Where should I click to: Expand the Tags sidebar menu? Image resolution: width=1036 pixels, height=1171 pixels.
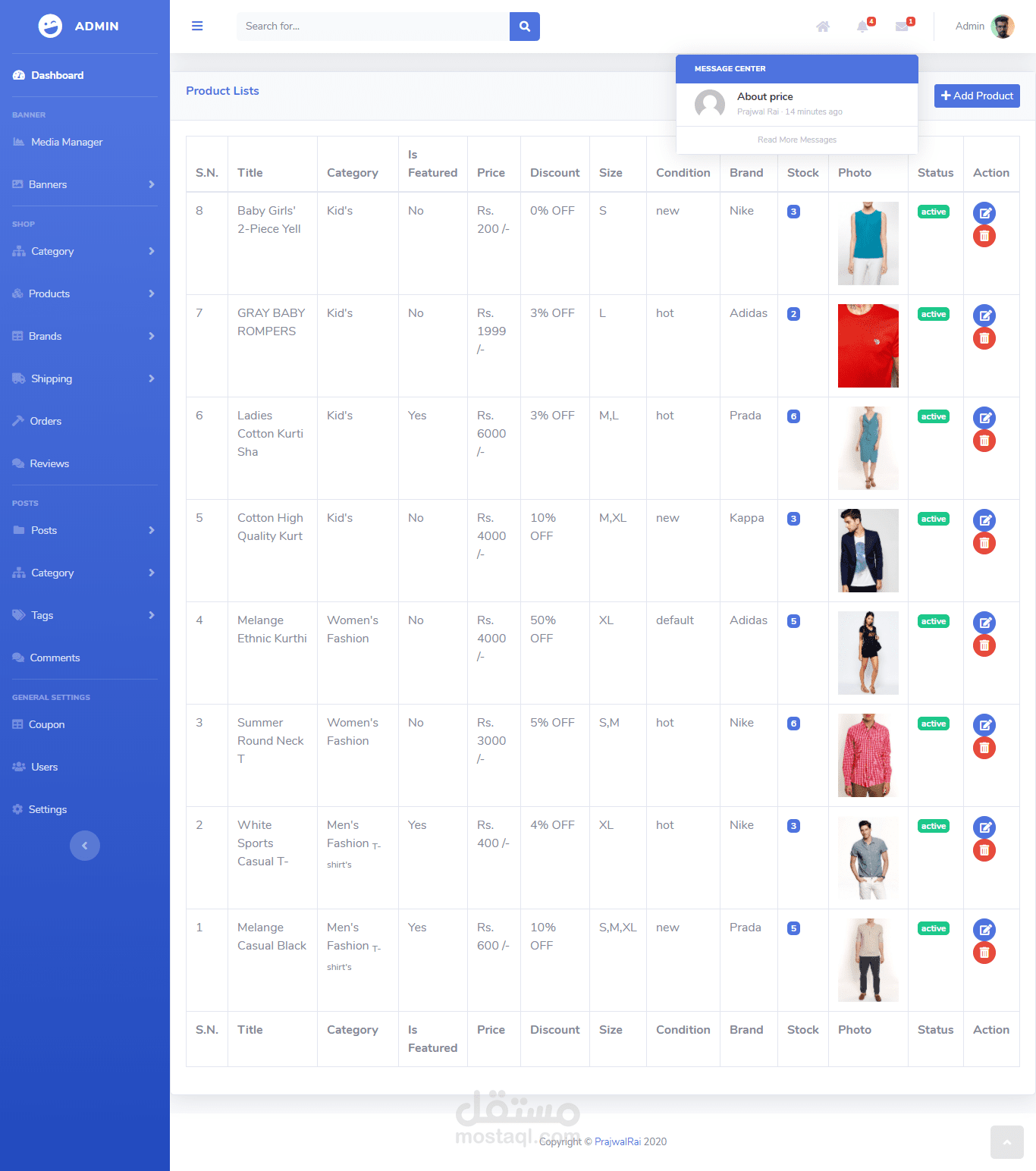pyautogui.click(x=42, y=615)
